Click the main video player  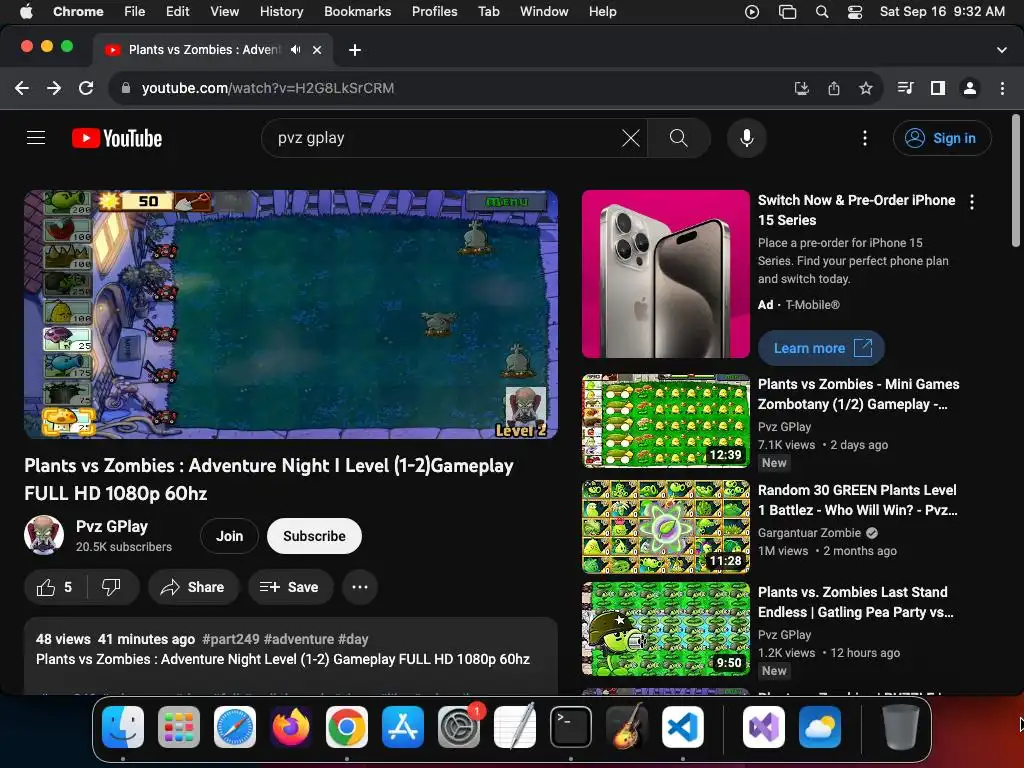[x=291, y=314]
